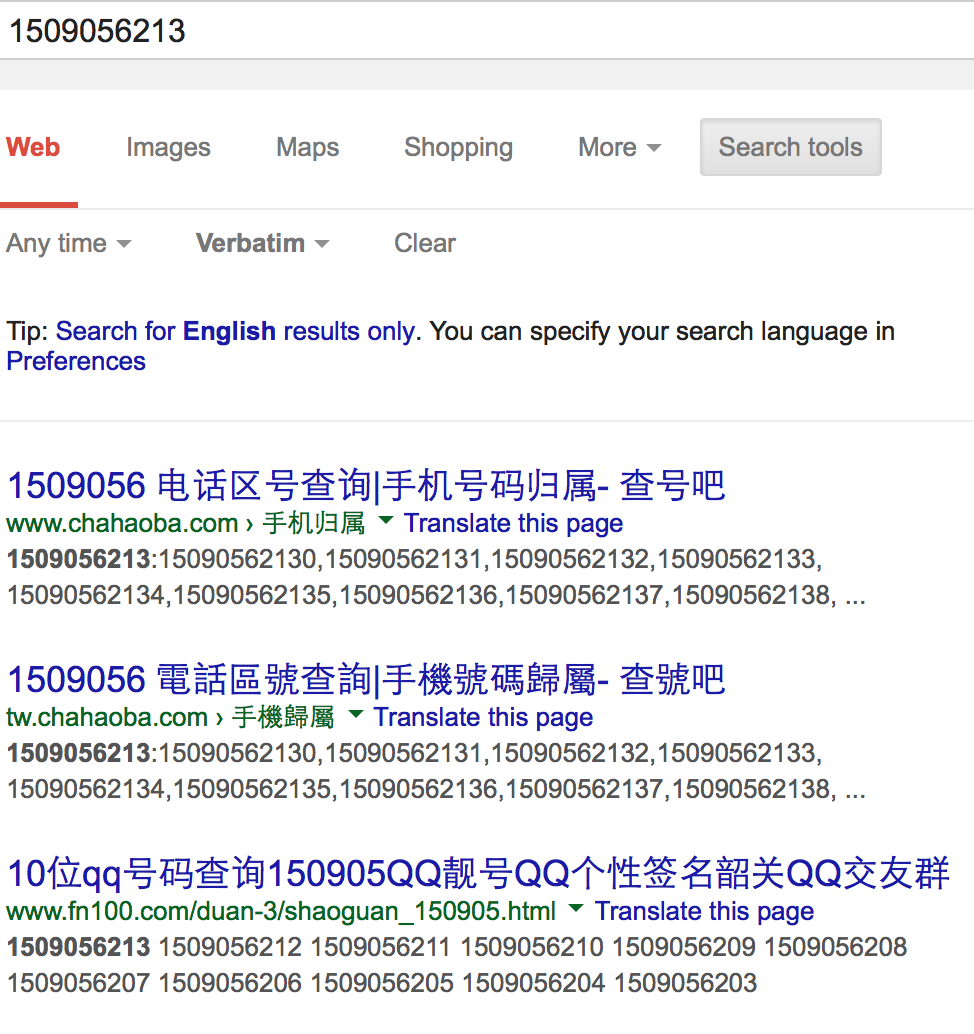Switch to the Images tab
Screen dimensions: 974x1034
tap(168, 148)
